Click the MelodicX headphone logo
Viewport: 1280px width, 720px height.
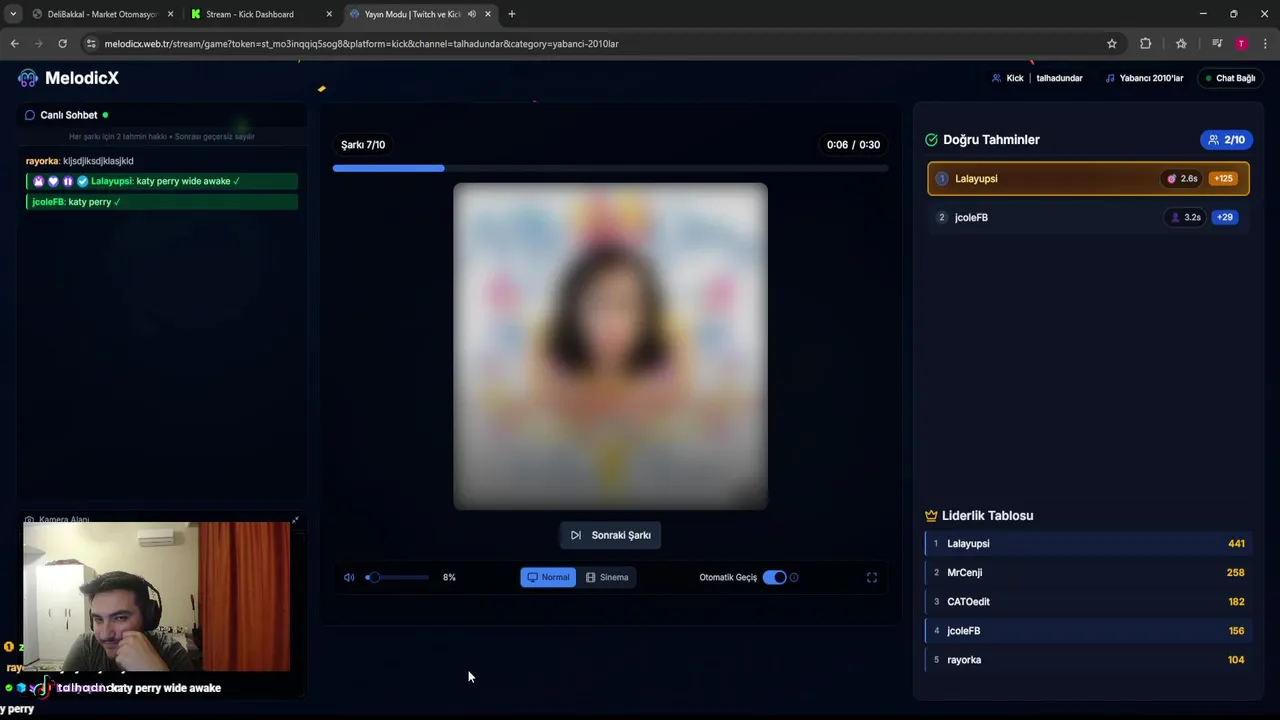(28, 78)
